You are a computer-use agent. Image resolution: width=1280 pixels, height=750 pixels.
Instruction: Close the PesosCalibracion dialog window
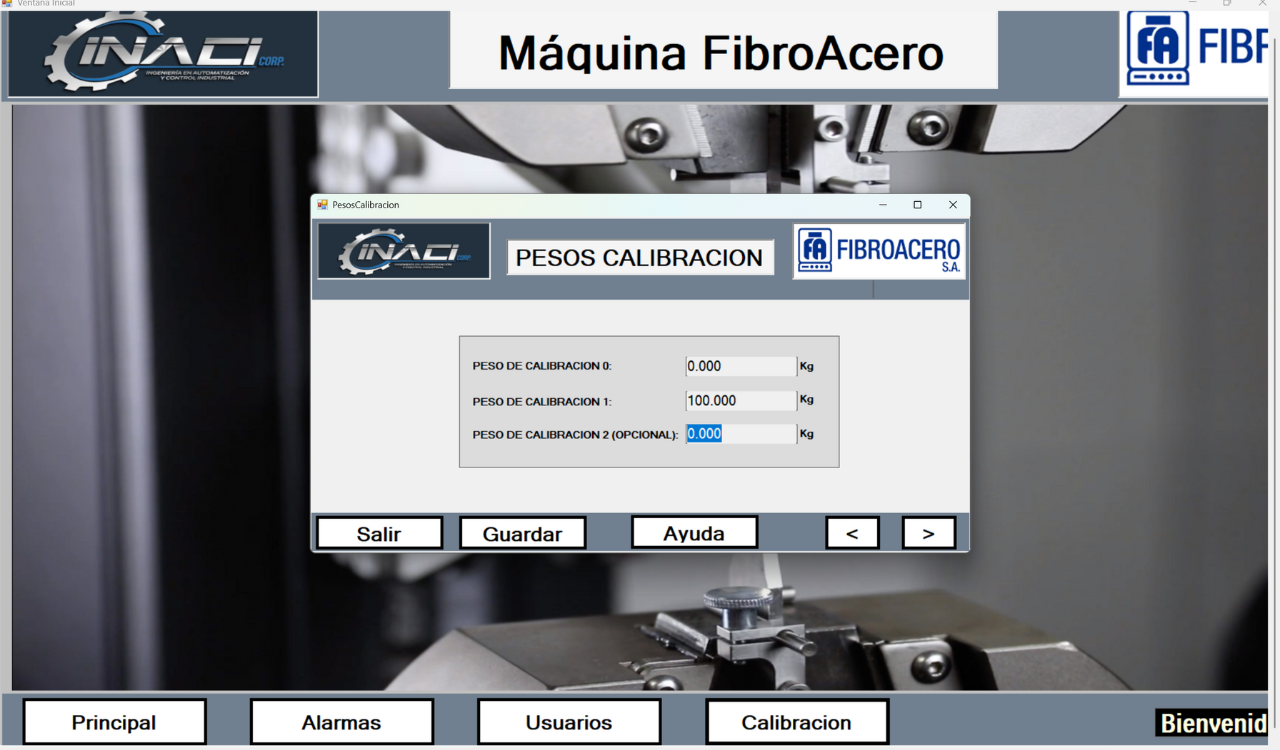click(x=952, y=205)
